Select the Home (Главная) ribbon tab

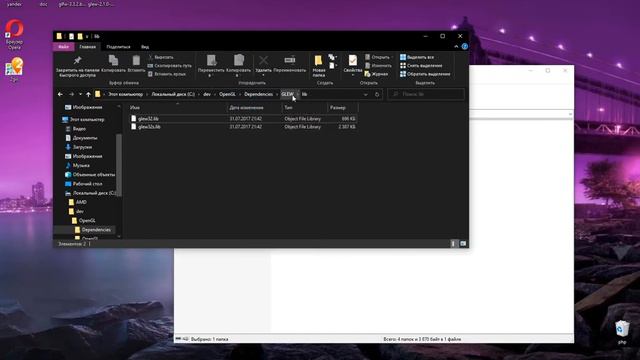tap(87, 47)
